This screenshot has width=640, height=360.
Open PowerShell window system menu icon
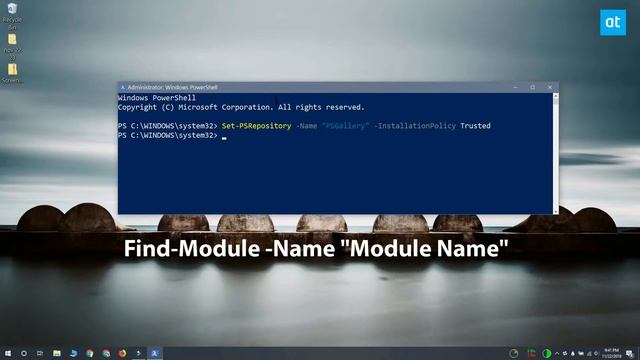pyautogui.click(x=122, y=87)
